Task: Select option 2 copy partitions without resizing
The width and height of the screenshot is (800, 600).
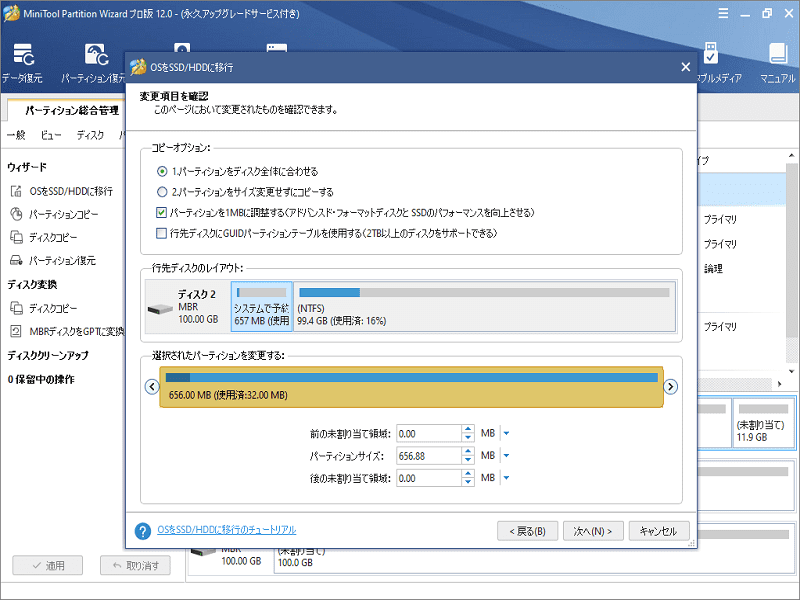Action: (x=162, y=192)
